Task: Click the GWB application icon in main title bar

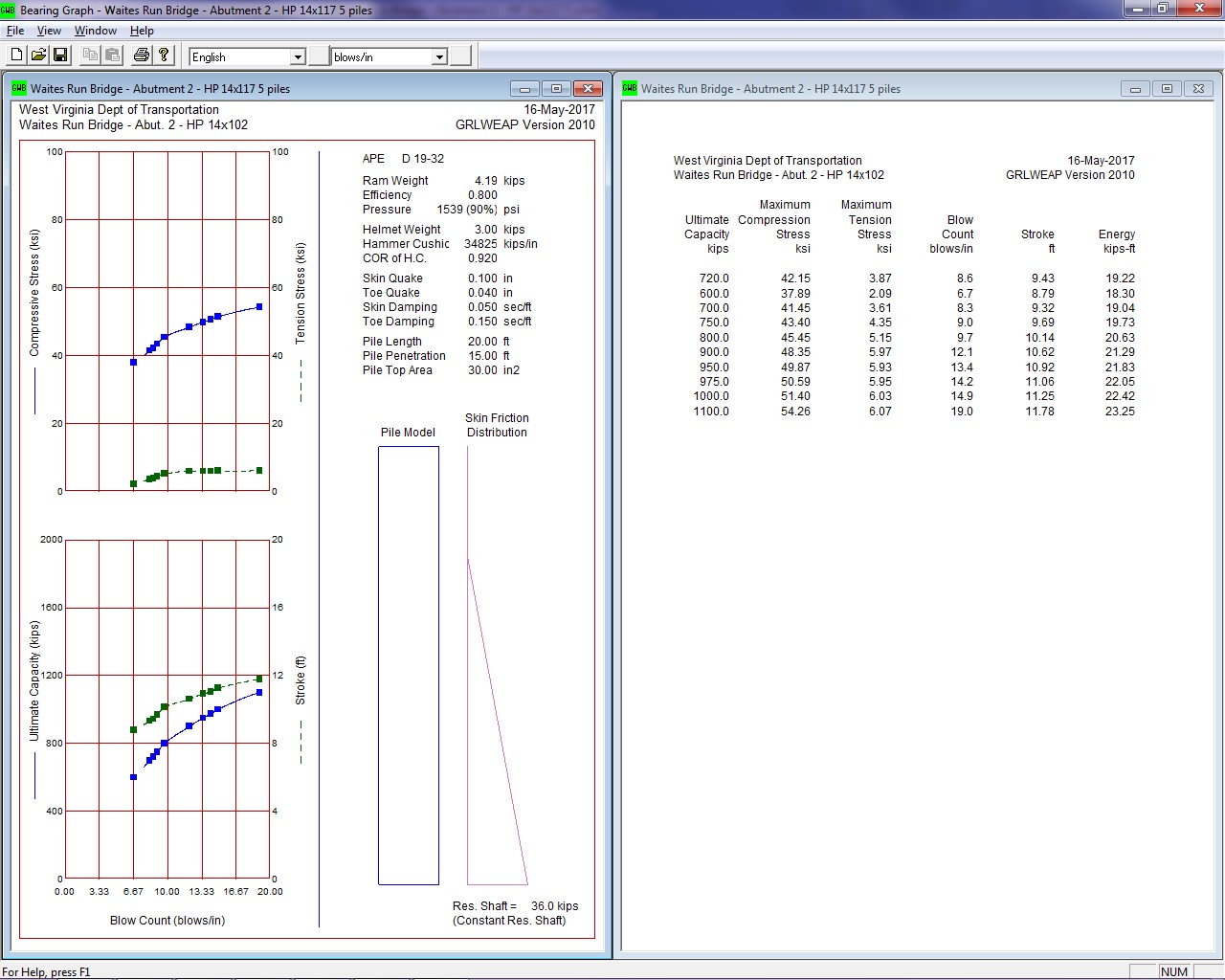Action: [x=9, y=9]
